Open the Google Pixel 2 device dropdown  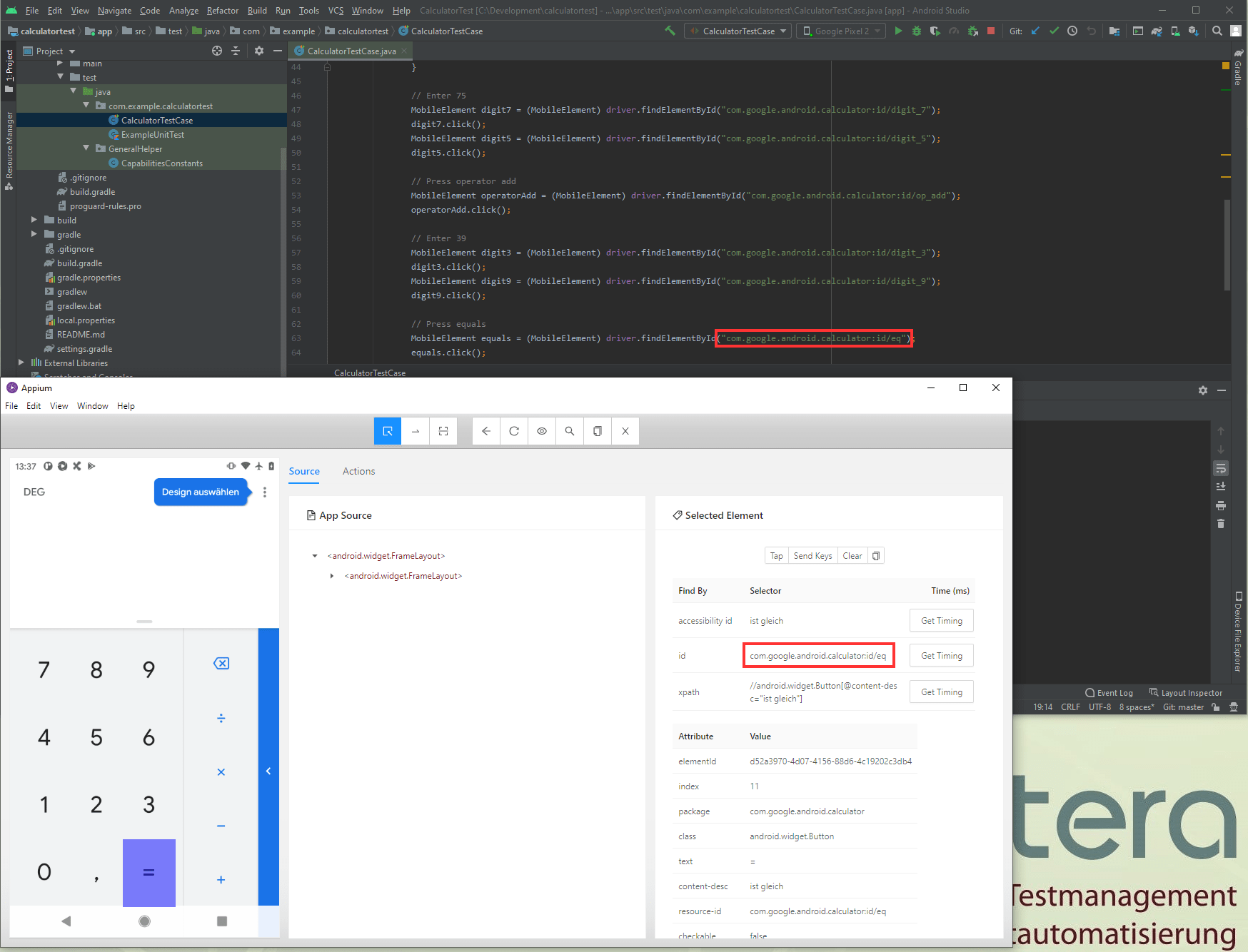click(x=840, y=31)
